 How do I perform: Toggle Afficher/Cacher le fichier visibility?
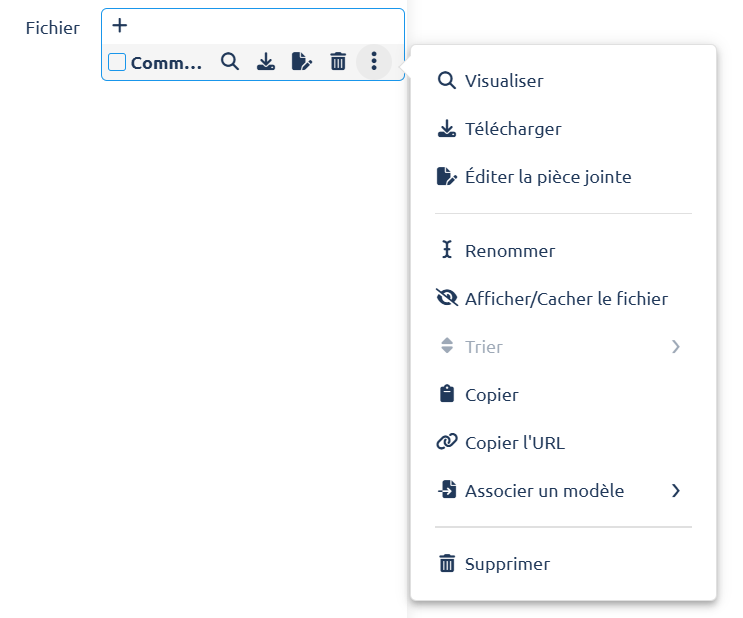point(565,299)
